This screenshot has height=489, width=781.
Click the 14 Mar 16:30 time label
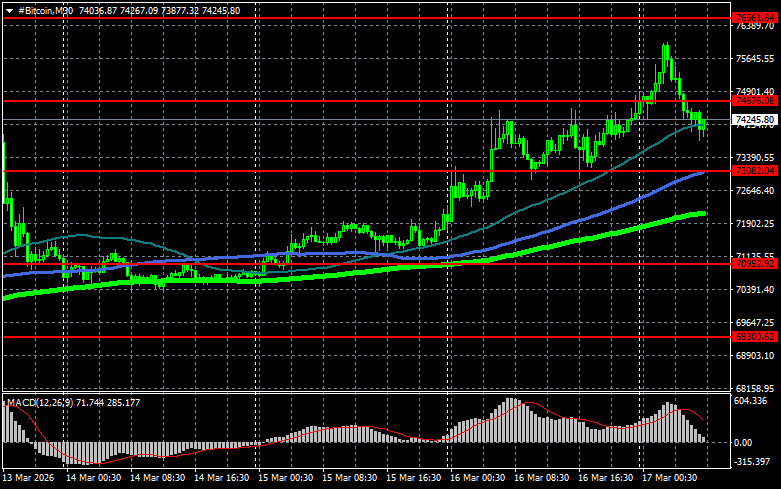[222, 478]
